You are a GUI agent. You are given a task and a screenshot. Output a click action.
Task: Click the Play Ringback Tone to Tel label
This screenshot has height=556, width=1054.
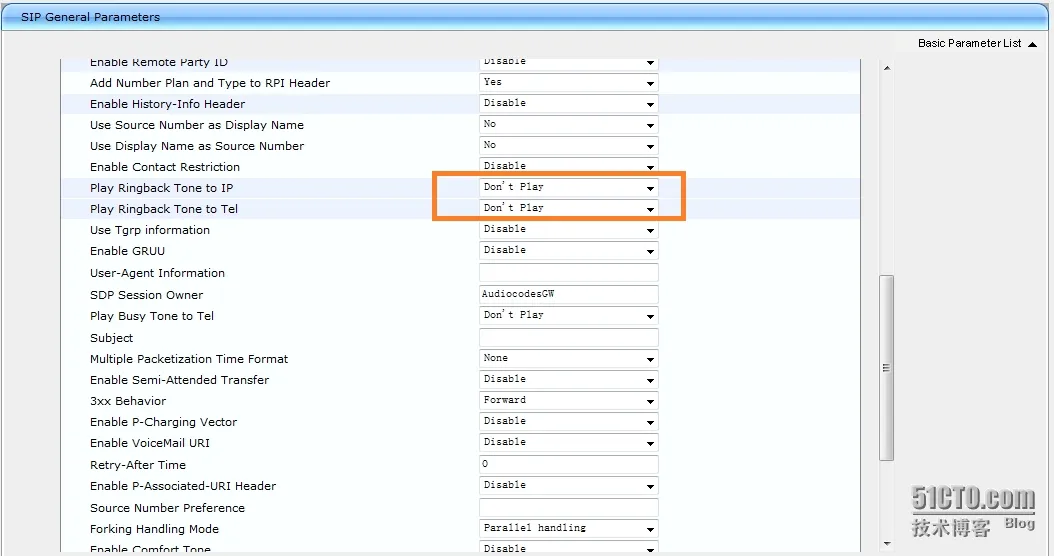[x=163, y=209]
